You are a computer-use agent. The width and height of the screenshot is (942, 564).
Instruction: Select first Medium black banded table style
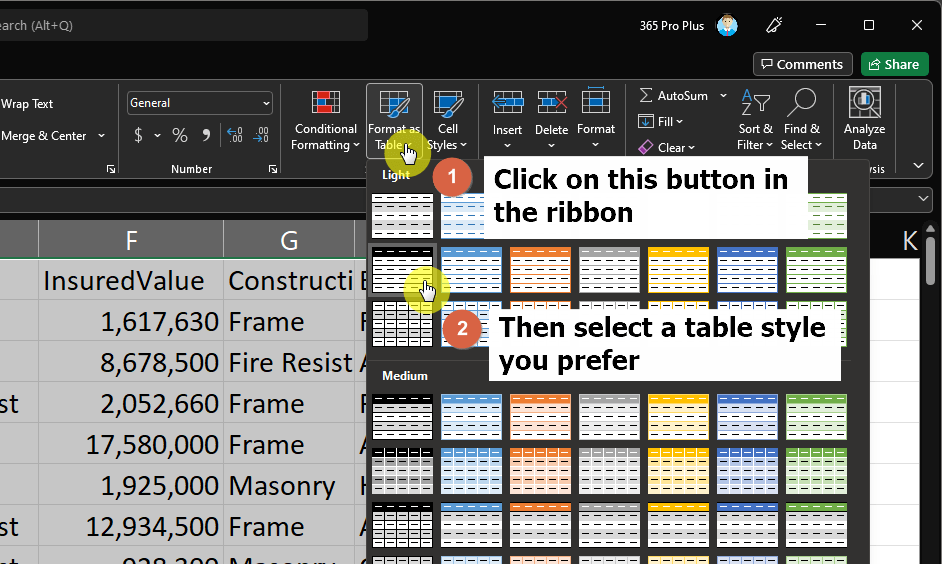coord(403,417)
